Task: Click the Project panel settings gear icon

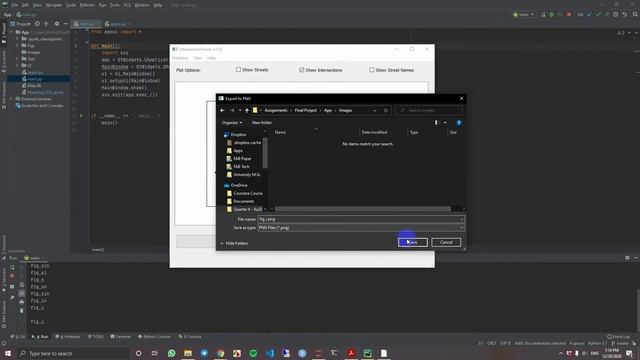Action: 57,24
